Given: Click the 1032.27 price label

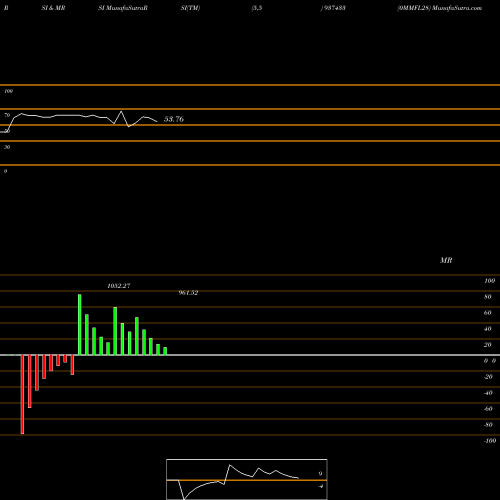Looking at the screenshot, I should pos(119,286).
